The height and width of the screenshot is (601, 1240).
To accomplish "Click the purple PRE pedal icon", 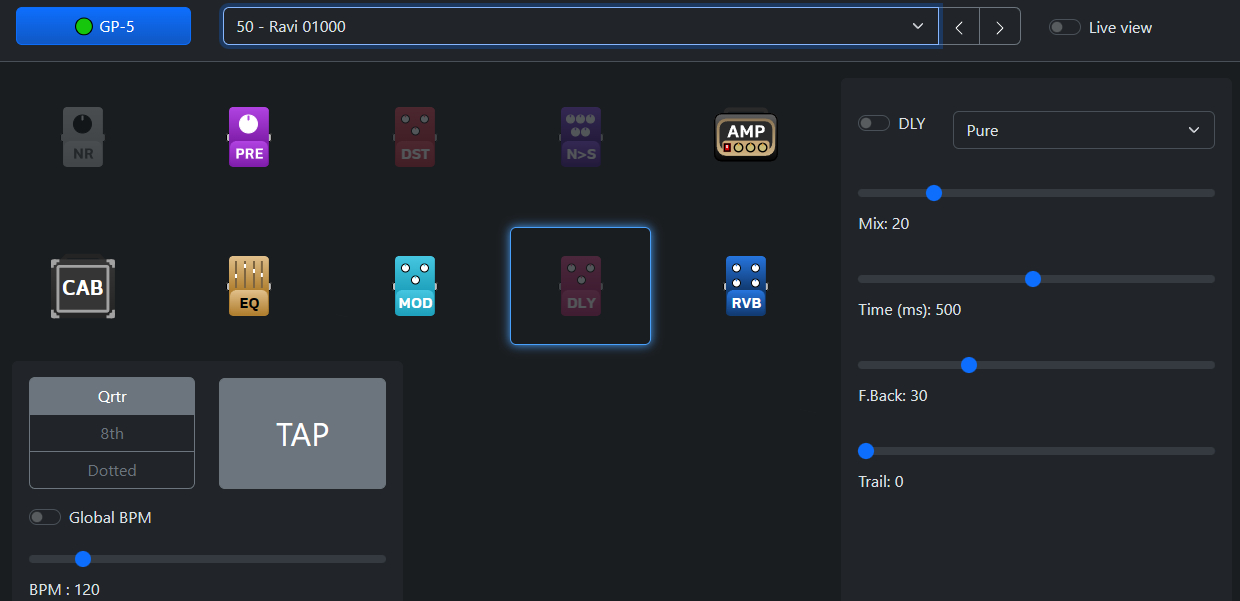I will click(249, 137).
